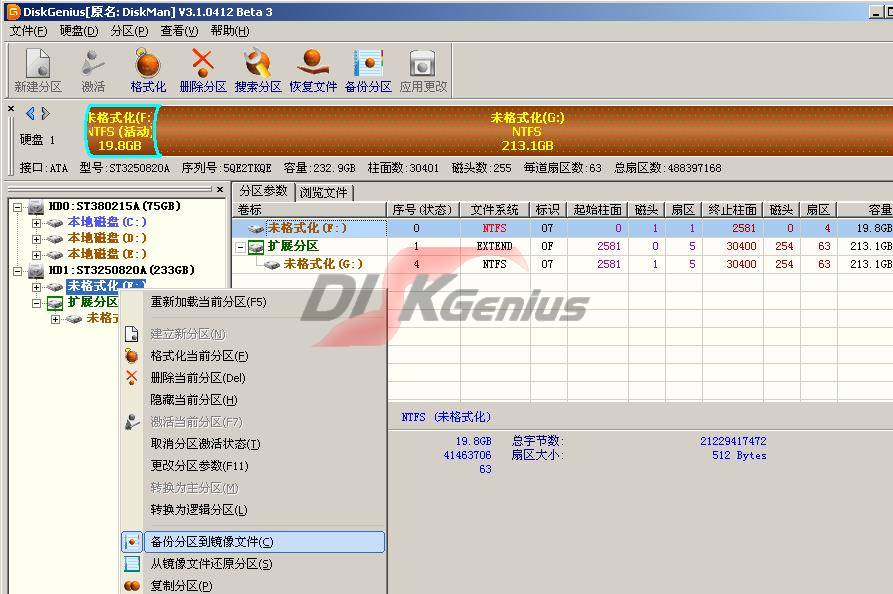Click the 格式化 toolbar icon
Viewport: 893px width, 594px height.
tap(148, 71)
